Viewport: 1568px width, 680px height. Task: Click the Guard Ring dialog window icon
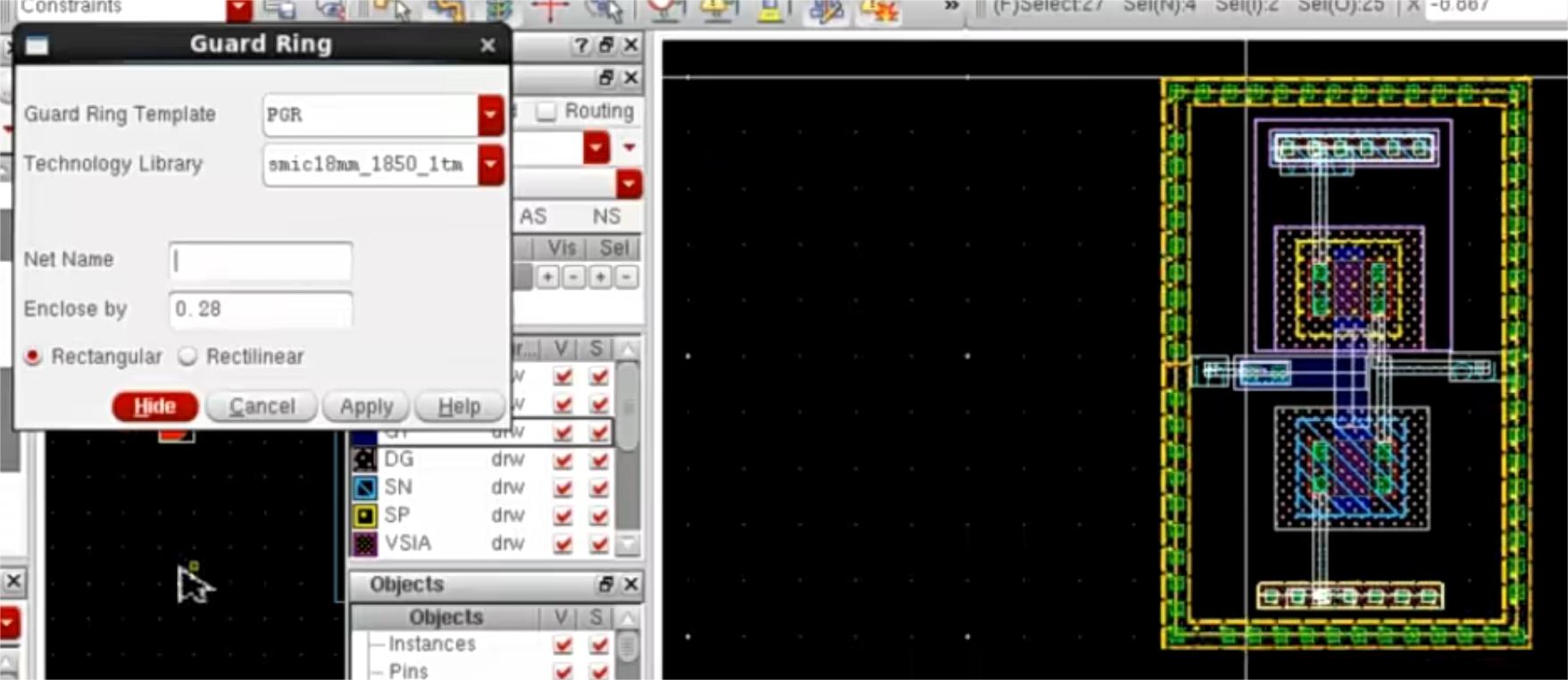(x=37, y=46)
